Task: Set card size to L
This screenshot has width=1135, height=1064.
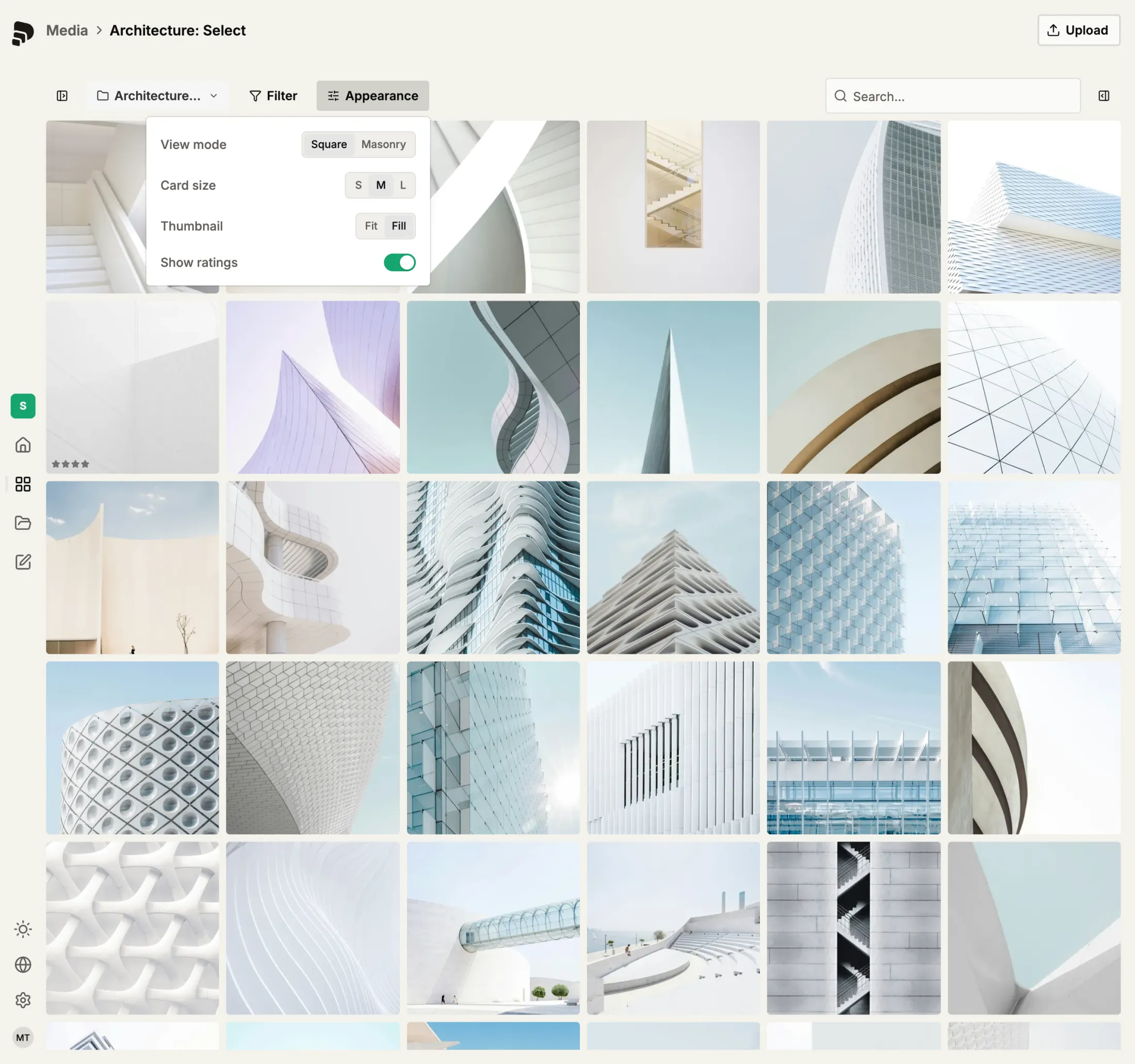Action: point(402,186)
